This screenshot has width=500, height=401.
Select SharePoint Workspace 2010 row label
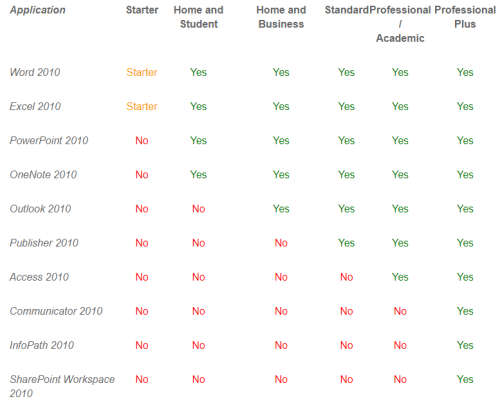pos(62,386)
